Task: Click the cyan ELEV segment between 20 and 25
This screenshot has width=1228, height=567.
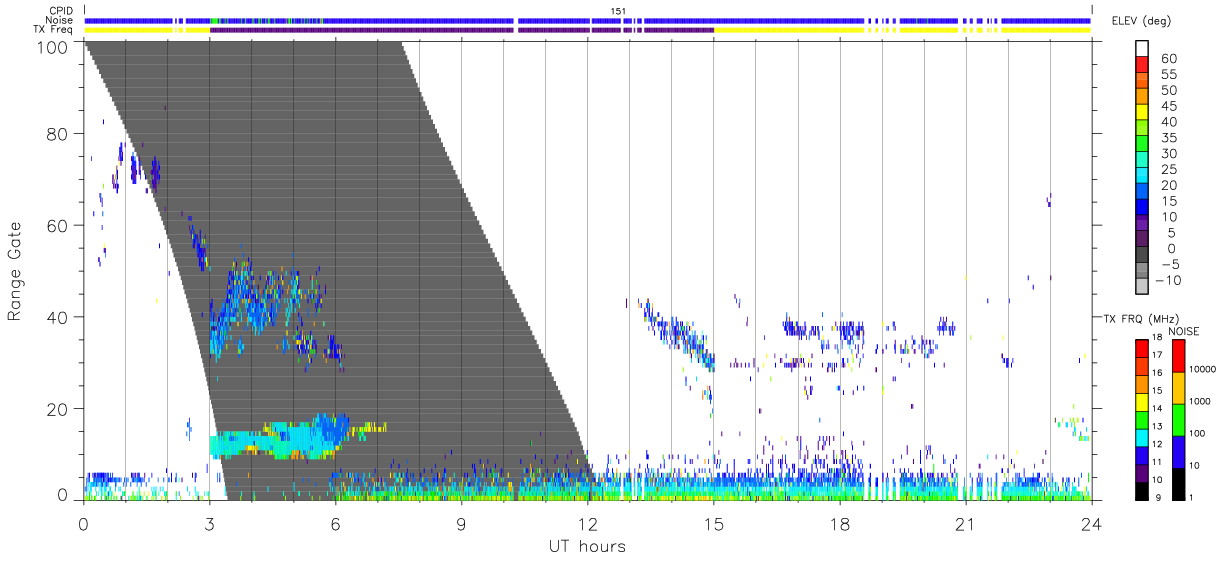Action: click(x=1142, y=177)
